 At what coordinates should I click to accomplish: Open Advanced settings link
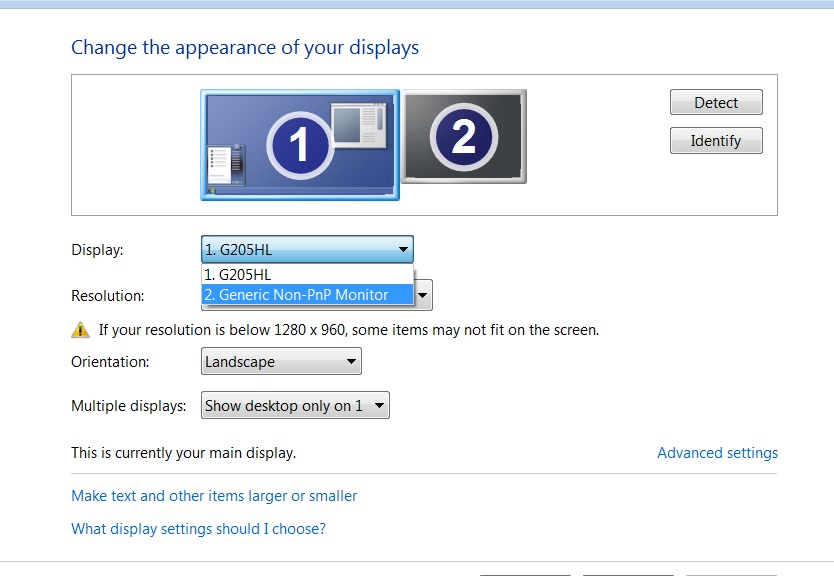718,453
